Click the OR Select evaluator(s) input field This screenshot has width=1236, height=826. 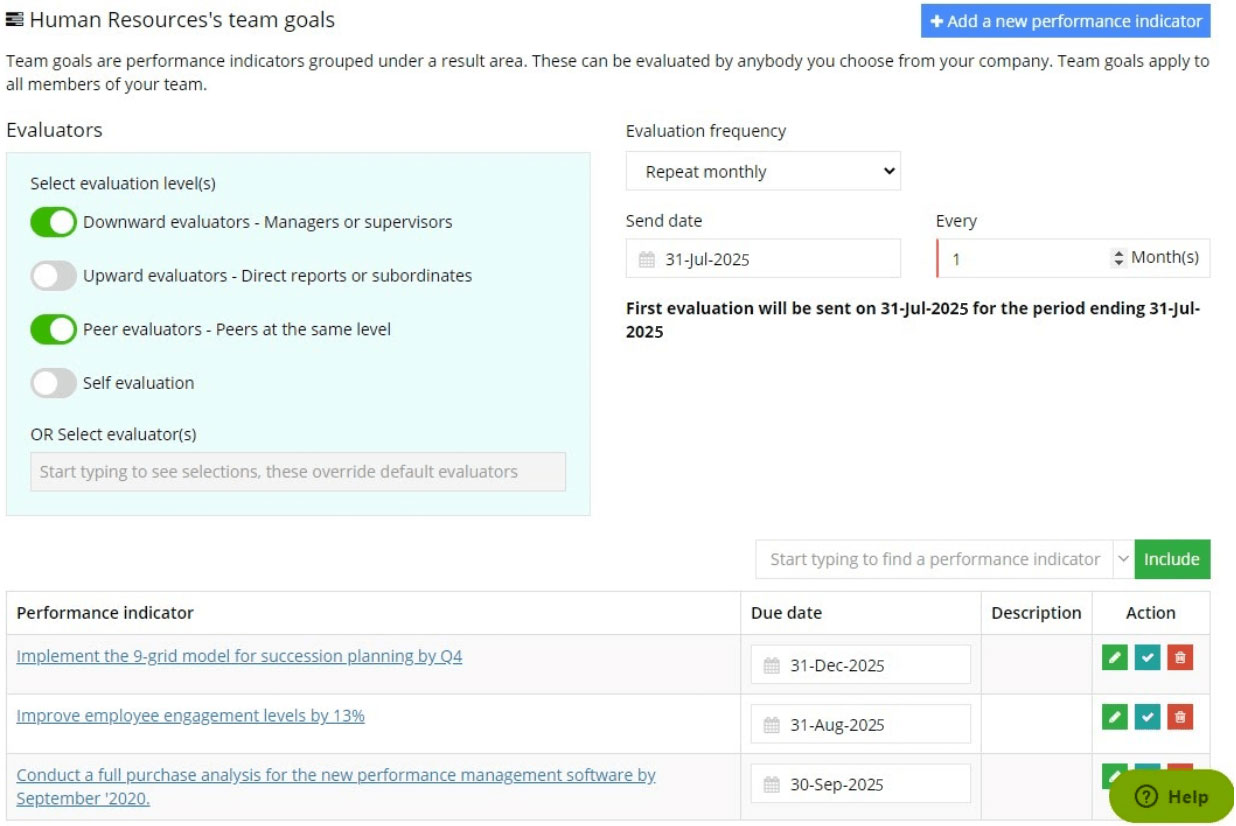coord(298,472)
